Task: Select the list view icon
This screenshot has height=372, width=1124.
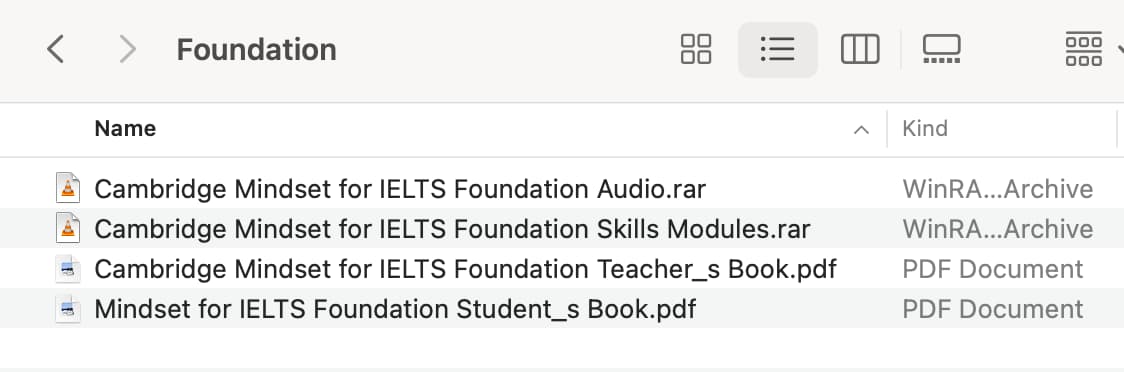Action: pos(778,49)
